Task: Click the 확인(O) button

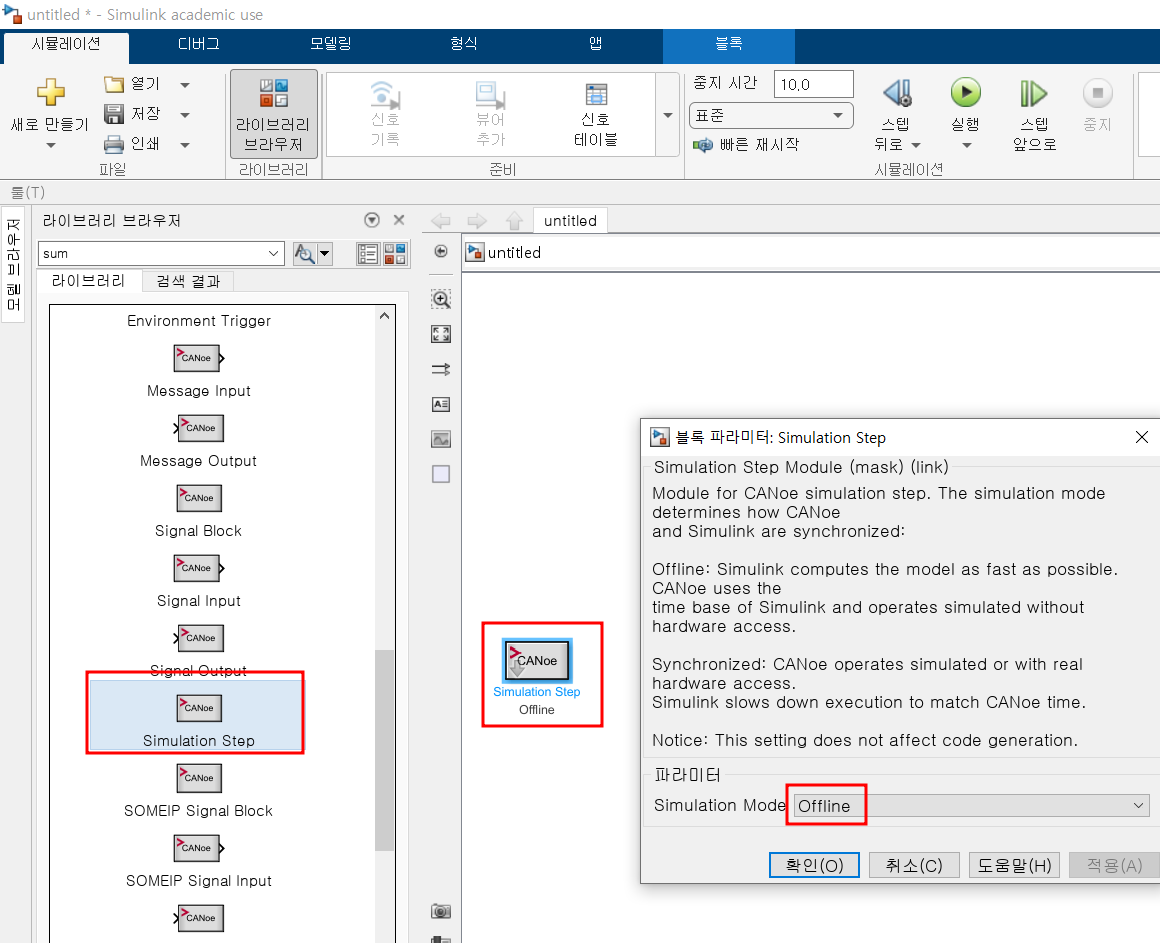Action: 814,865
